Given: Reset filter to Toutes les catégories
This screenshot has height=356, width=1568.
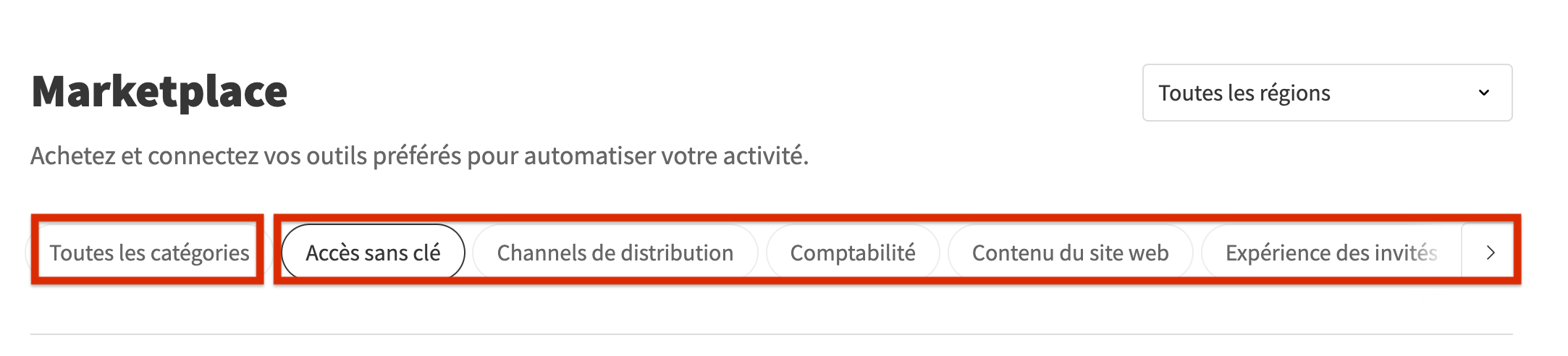Looking at the screenshot, I should [149, 253].
